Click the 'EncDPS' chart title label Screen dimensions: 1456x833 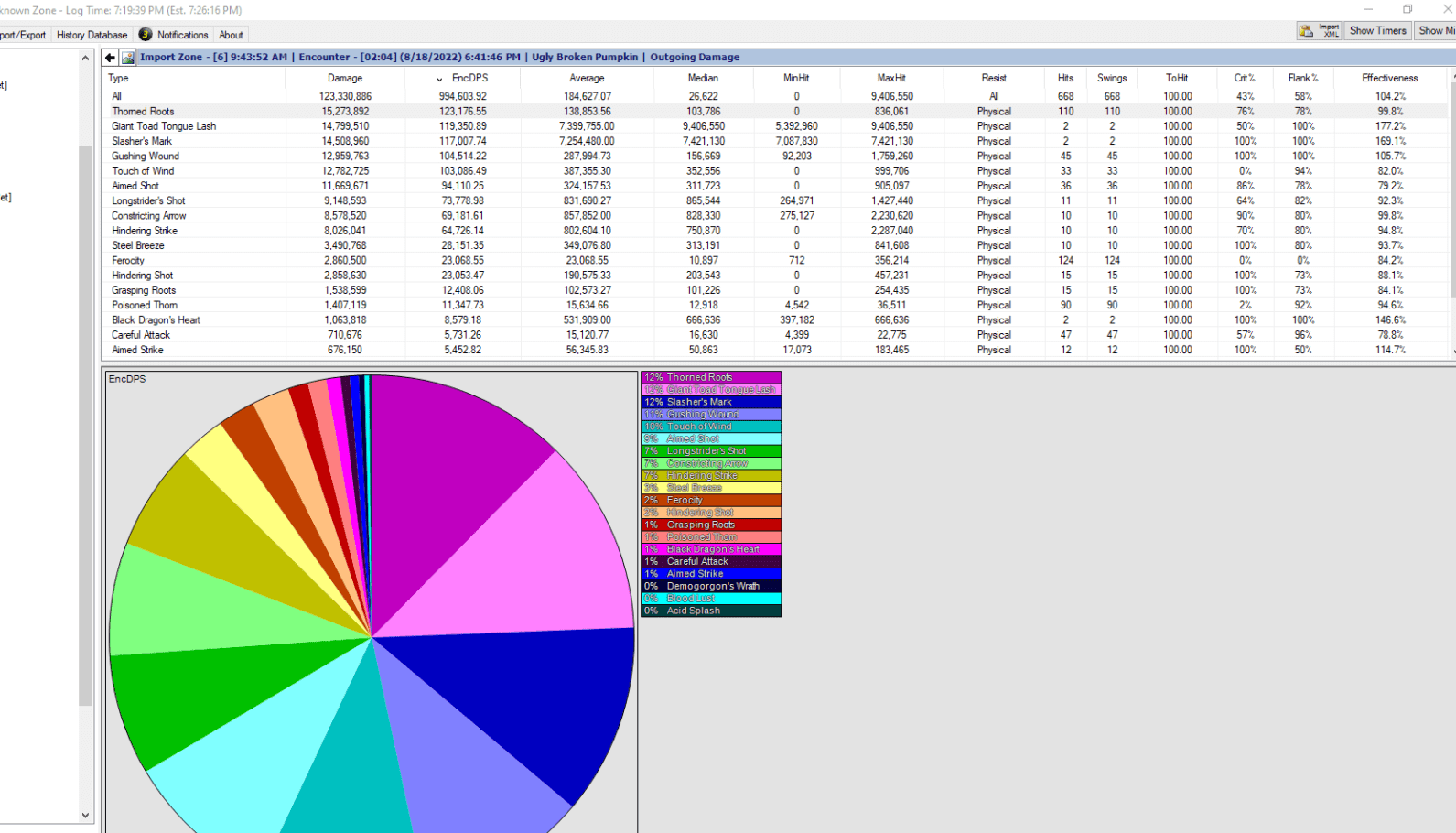point(127,379)
